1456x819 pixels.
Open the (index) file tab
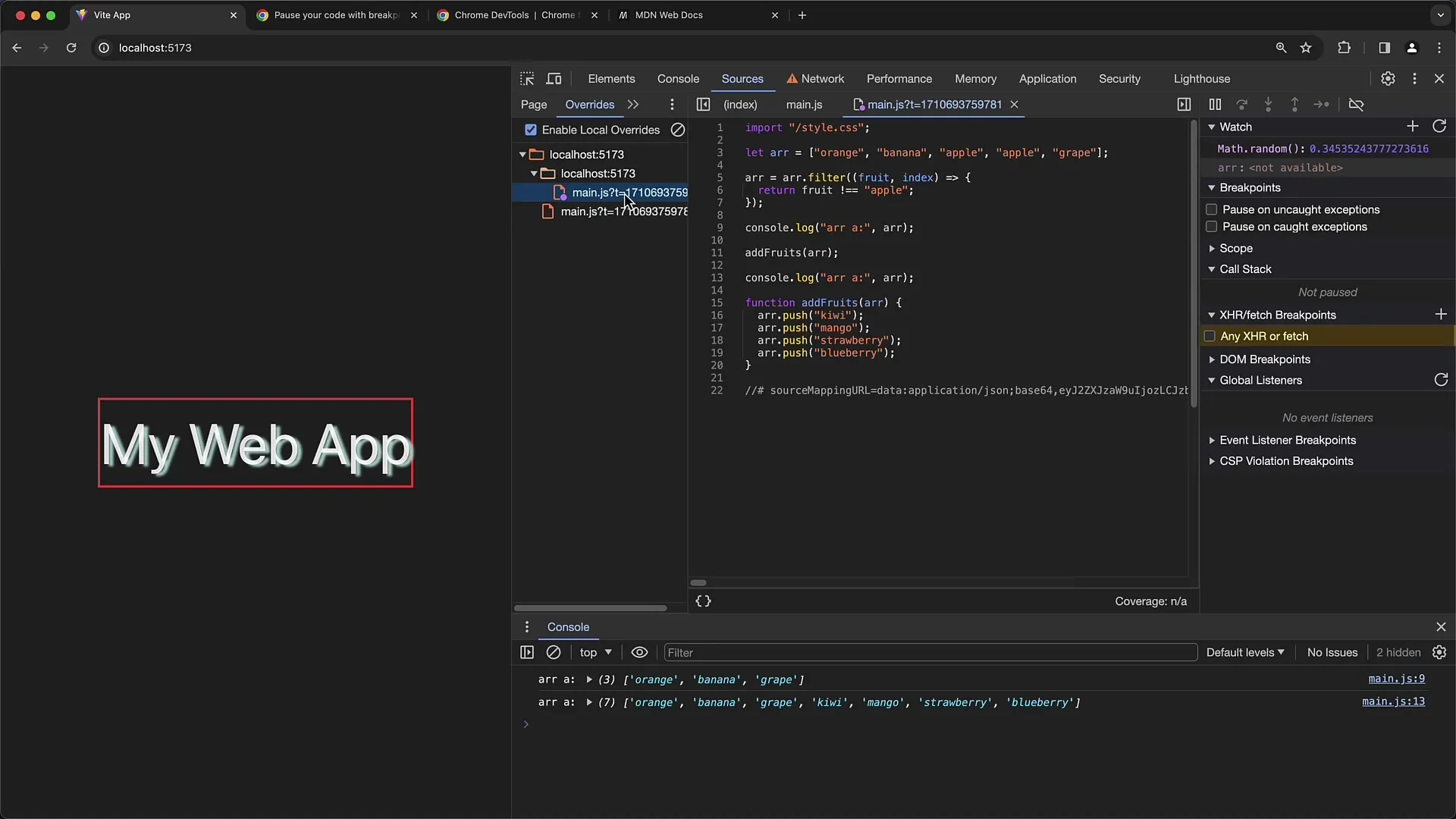(x=740, y=105)
